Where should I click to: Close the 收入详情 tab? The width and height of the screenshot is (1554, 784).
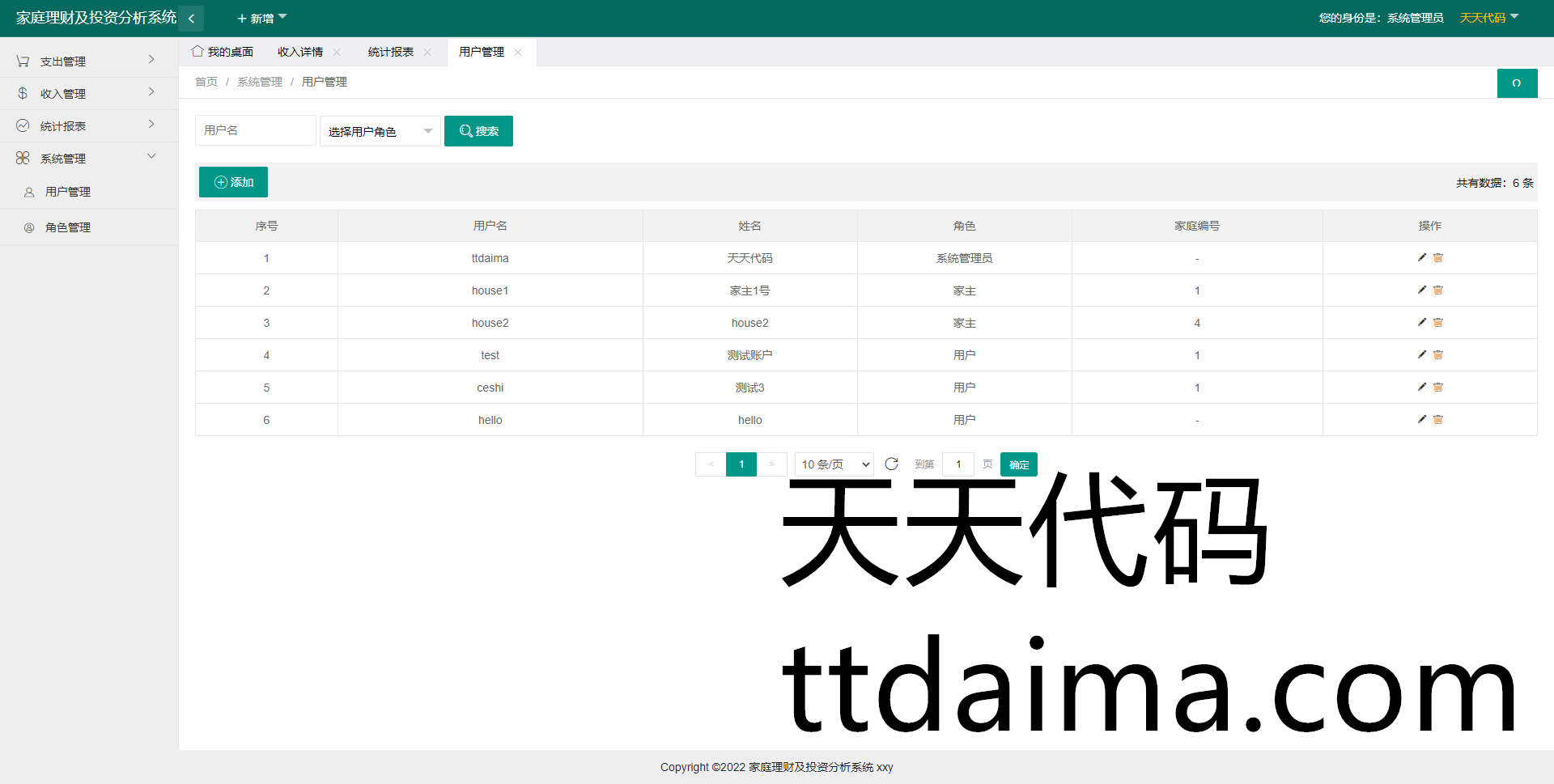click(337, 52)
